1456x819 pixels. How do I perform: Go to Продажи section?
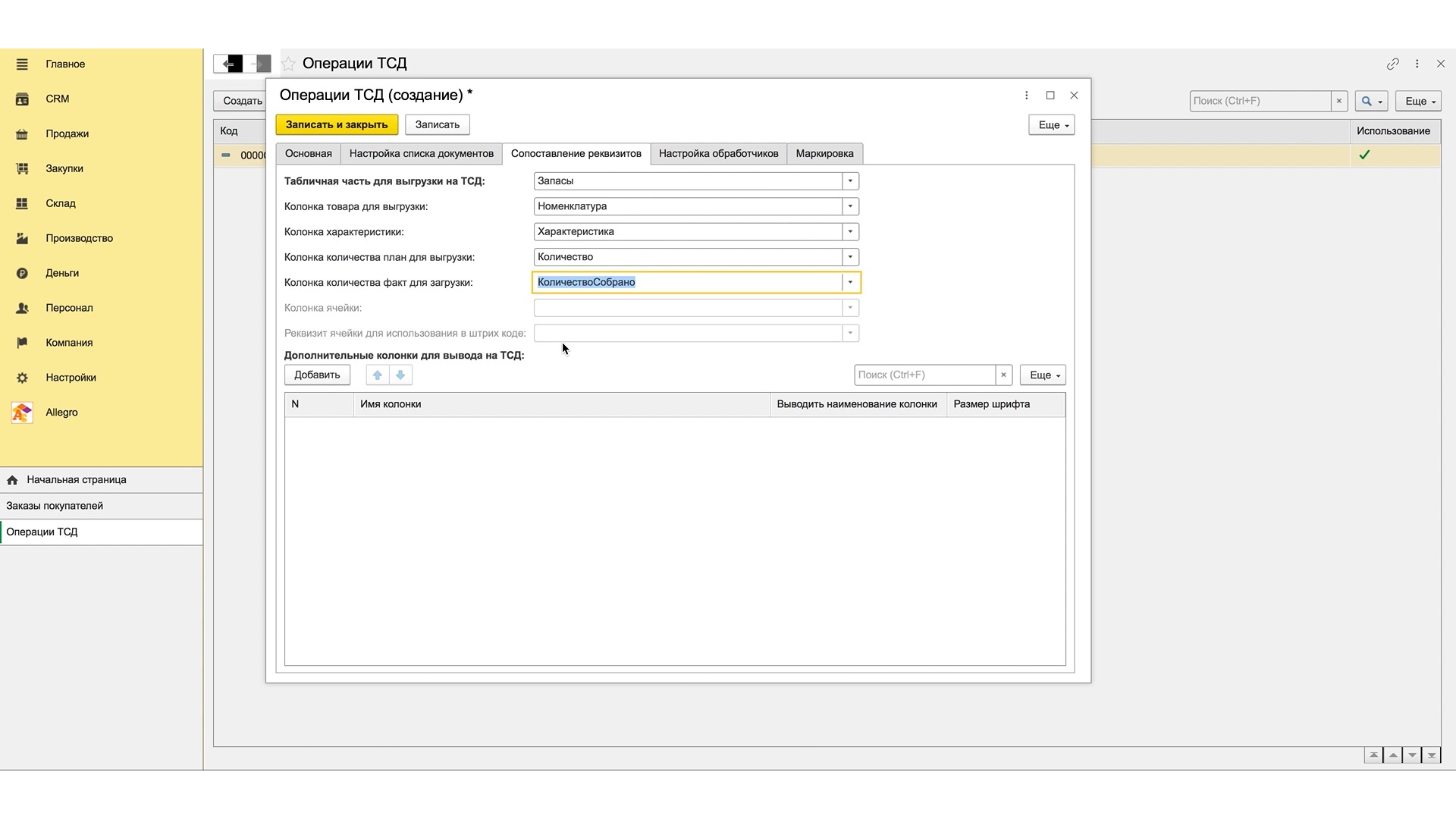pos(67,133)
